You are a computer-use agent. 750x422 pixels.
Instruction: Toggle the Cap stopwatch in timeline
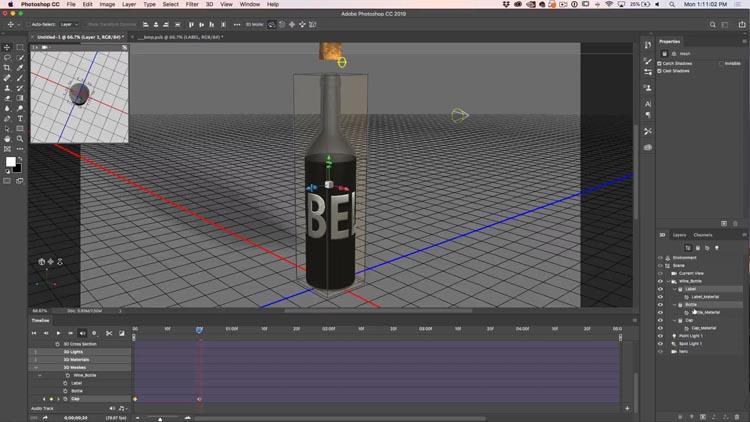click(66, 399)
